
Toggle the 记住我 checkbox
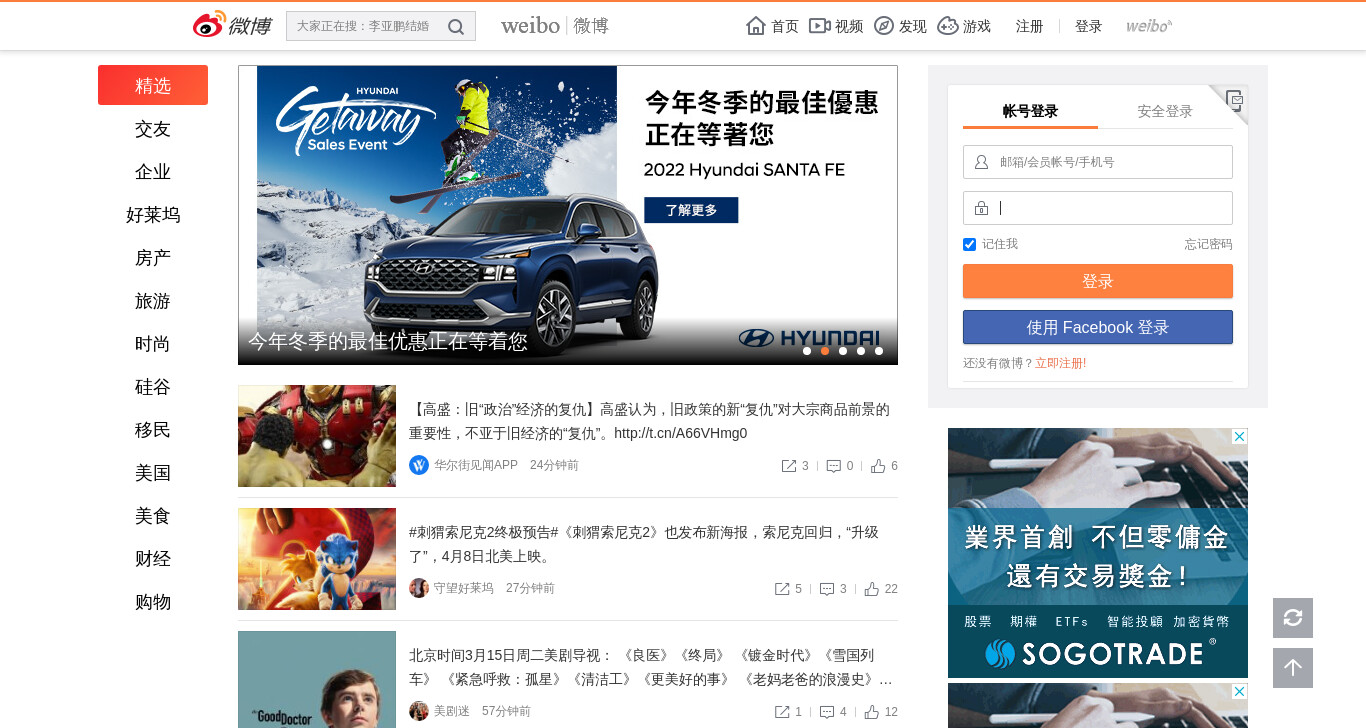click(x=969, y=244)
